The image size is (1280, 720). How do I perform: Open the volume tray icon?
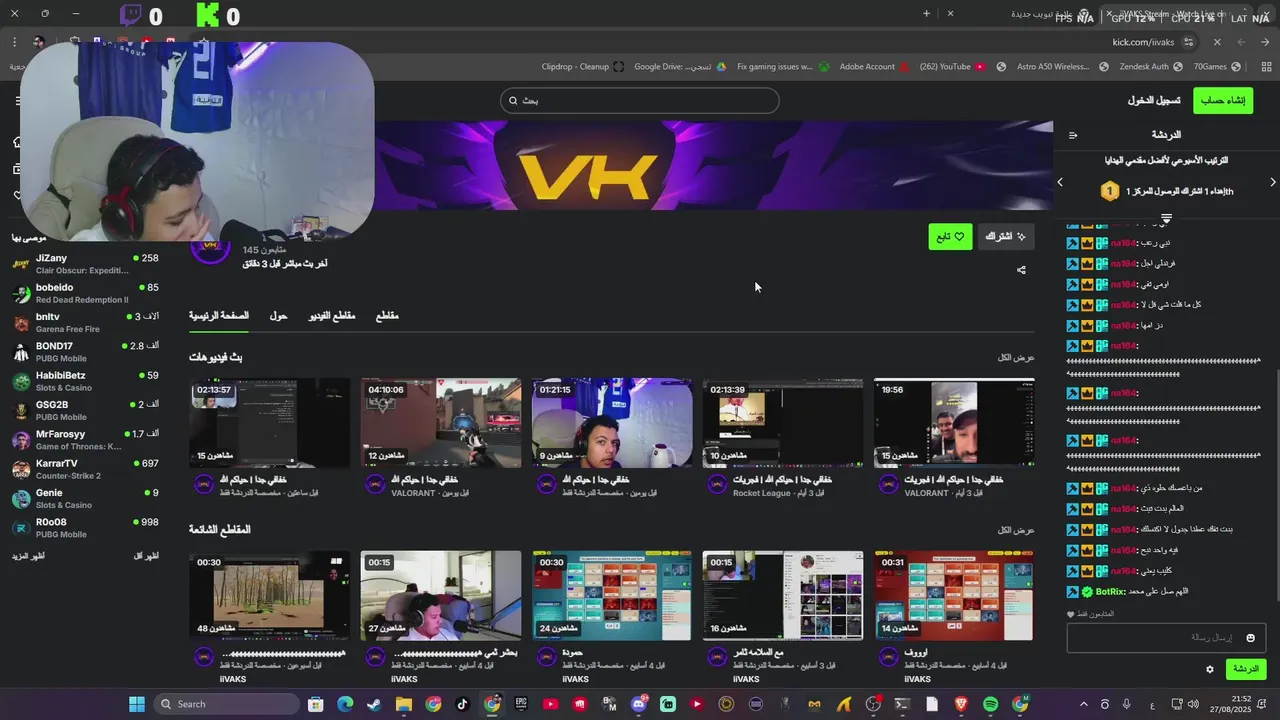coord(1193,704)
